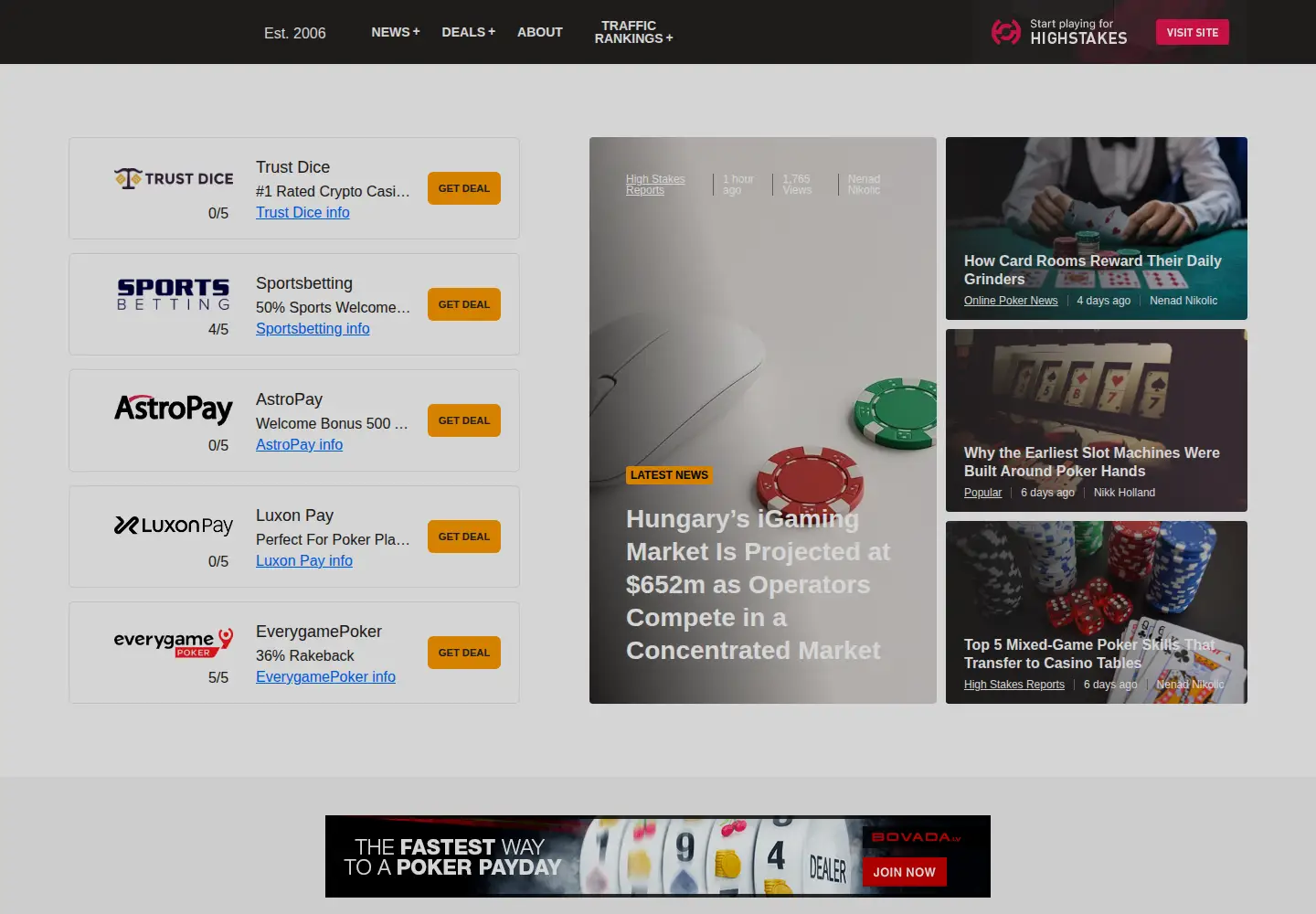
Task: Open the Online Poker News category link
Action: pos(1011,301)
